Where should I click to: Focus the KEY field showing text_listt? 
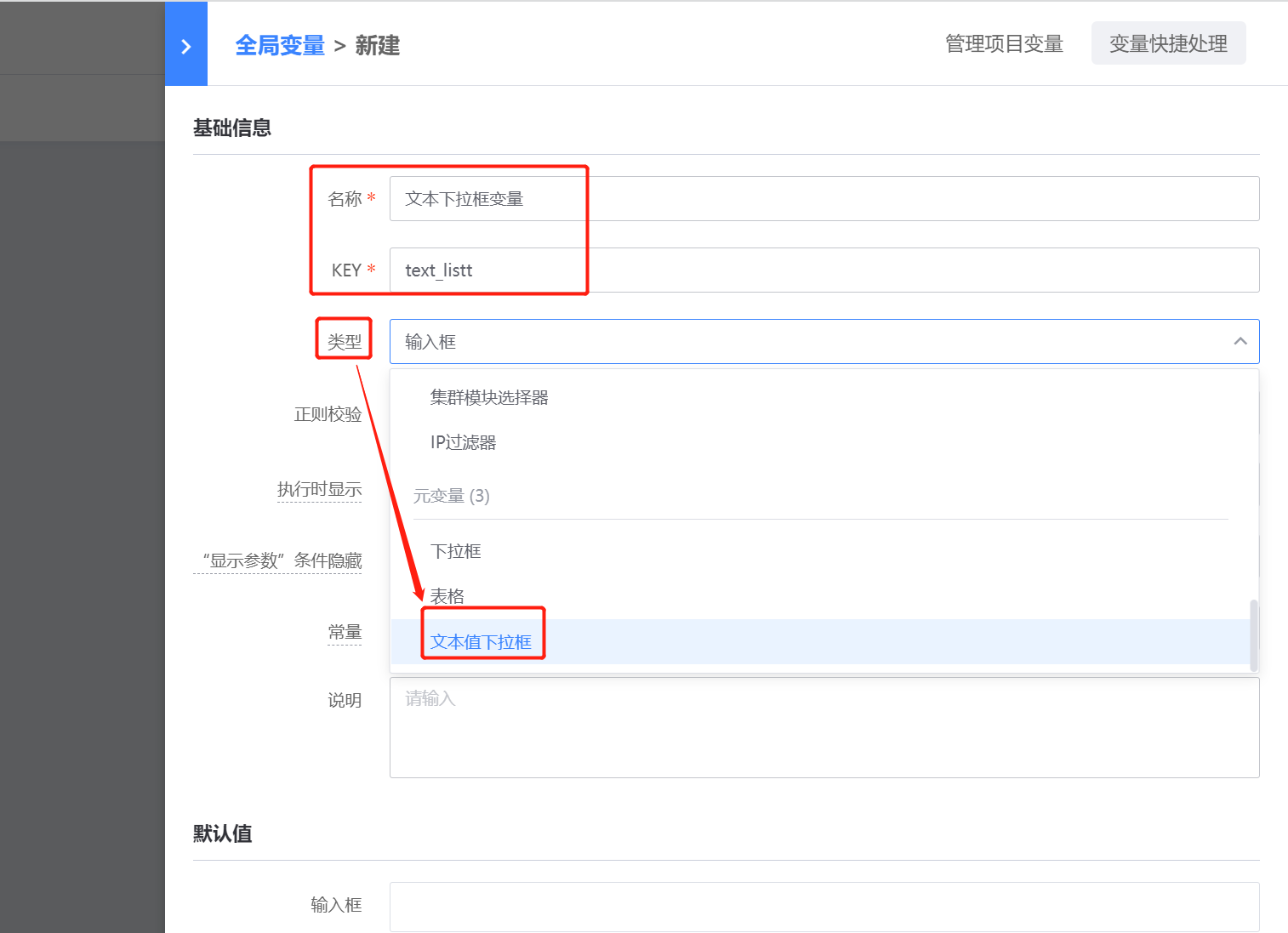point(681,270)
